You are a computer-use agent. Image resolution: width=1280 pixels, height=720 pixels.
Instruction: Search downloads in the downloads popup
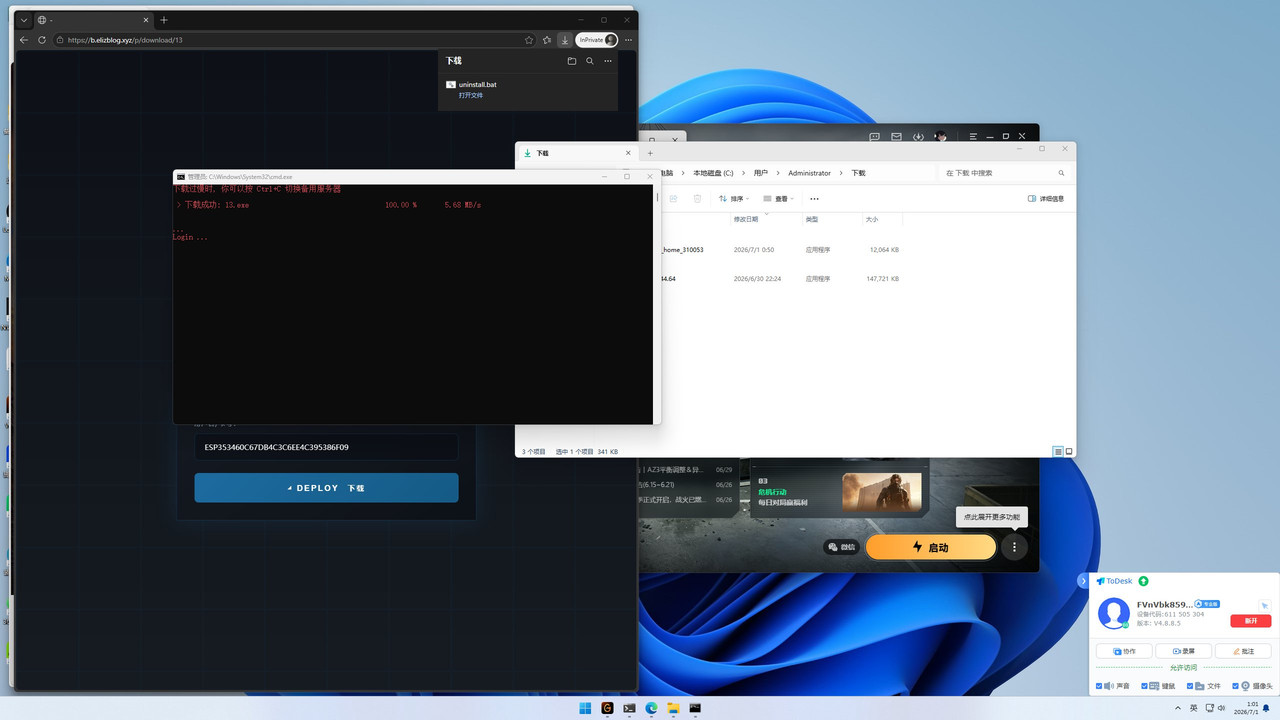click(x=590, y=61)
